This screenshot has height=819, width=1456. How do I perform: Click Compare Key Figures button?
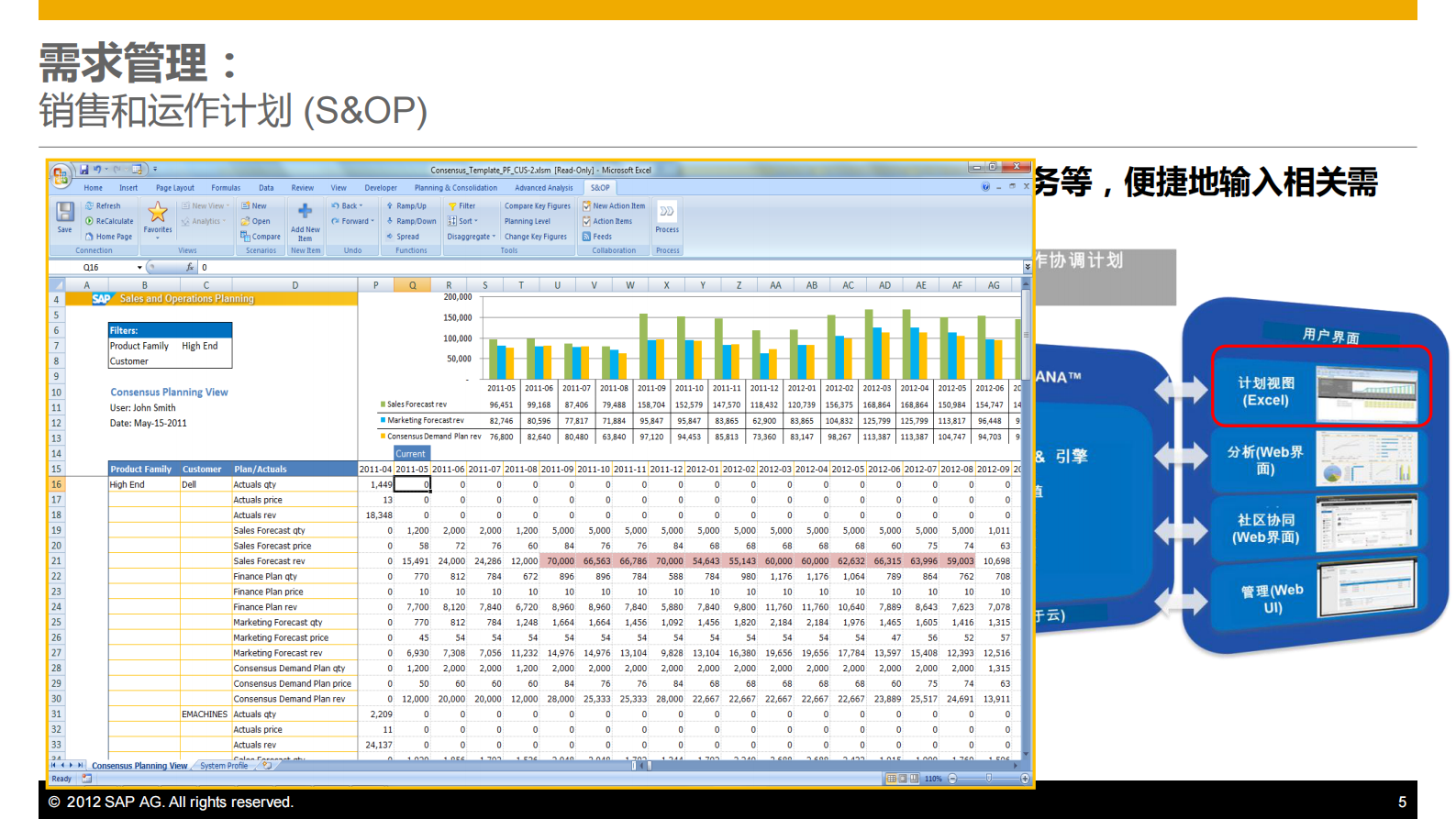(537, 206)
